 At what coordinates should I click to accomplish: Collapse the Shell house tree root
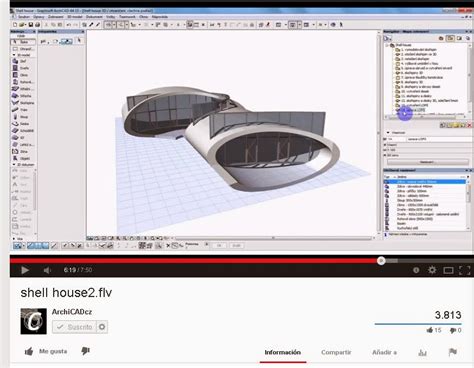click(x=387, y=45)
